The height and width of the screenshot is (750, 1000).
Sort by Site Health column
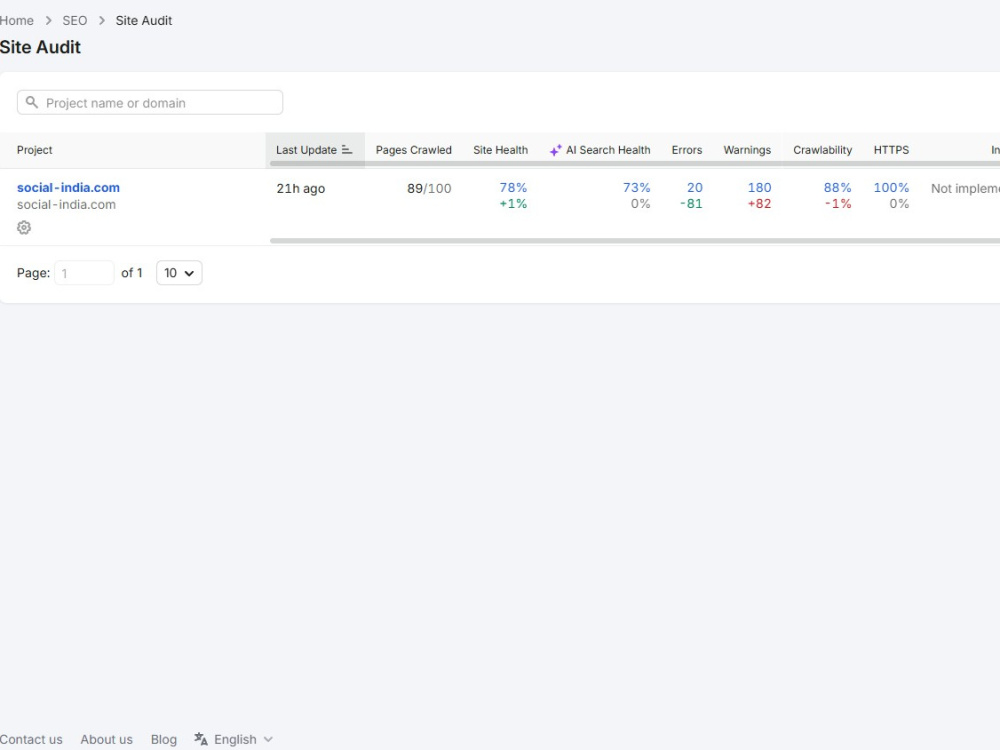point(501,150)
